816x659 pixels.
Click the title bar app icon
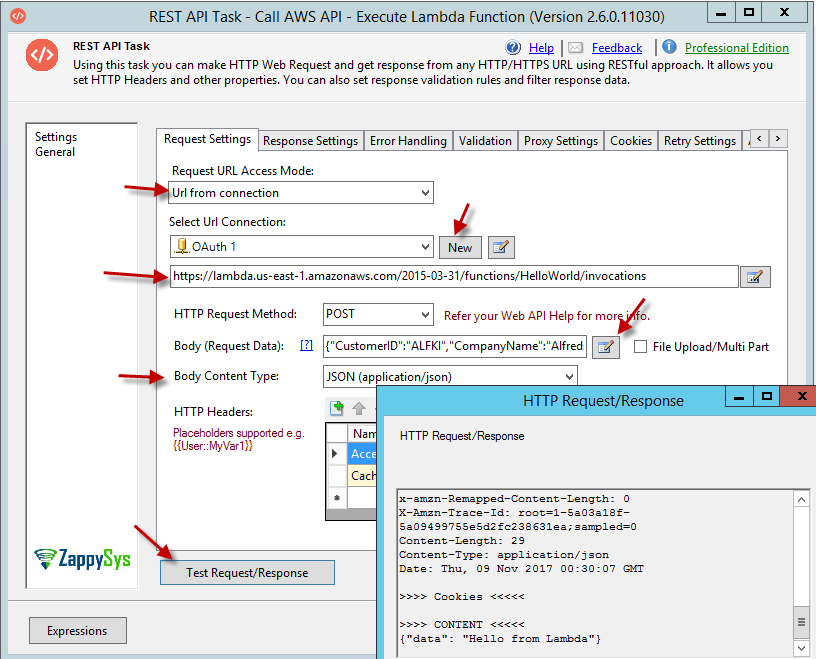[18, 16]
